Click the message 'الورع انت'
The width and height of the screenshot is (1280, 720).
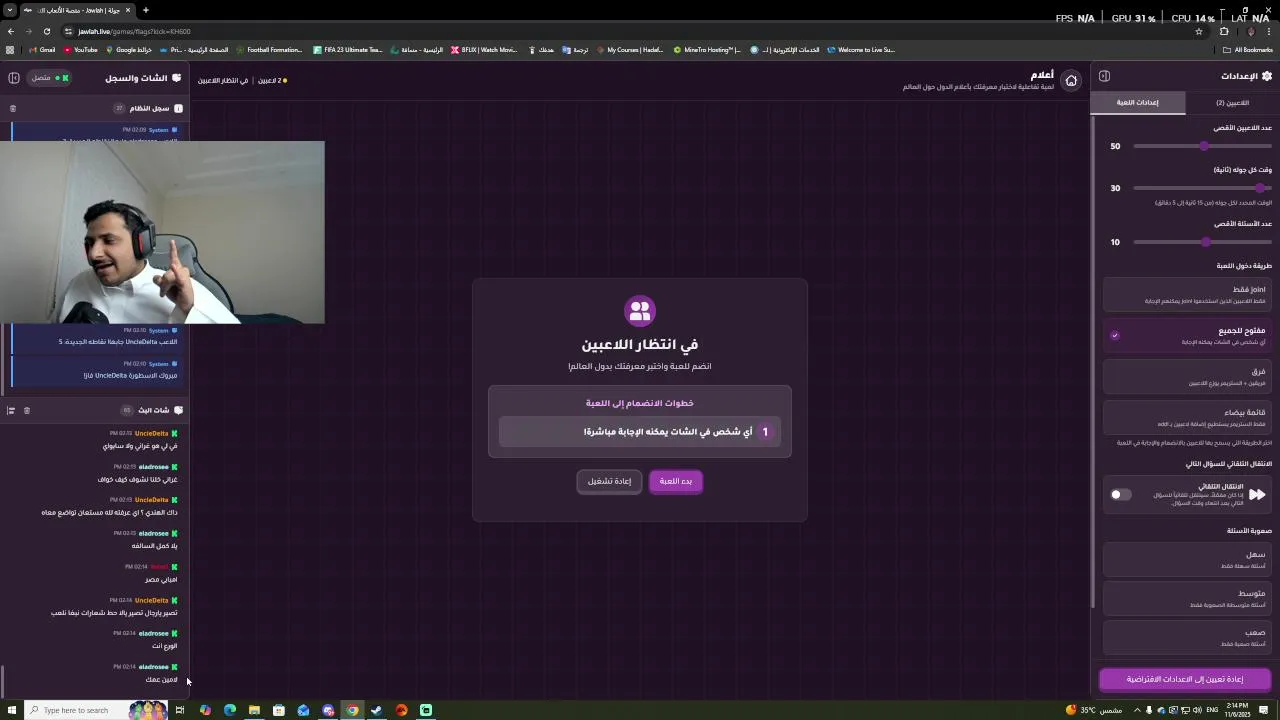click(164, 646)
